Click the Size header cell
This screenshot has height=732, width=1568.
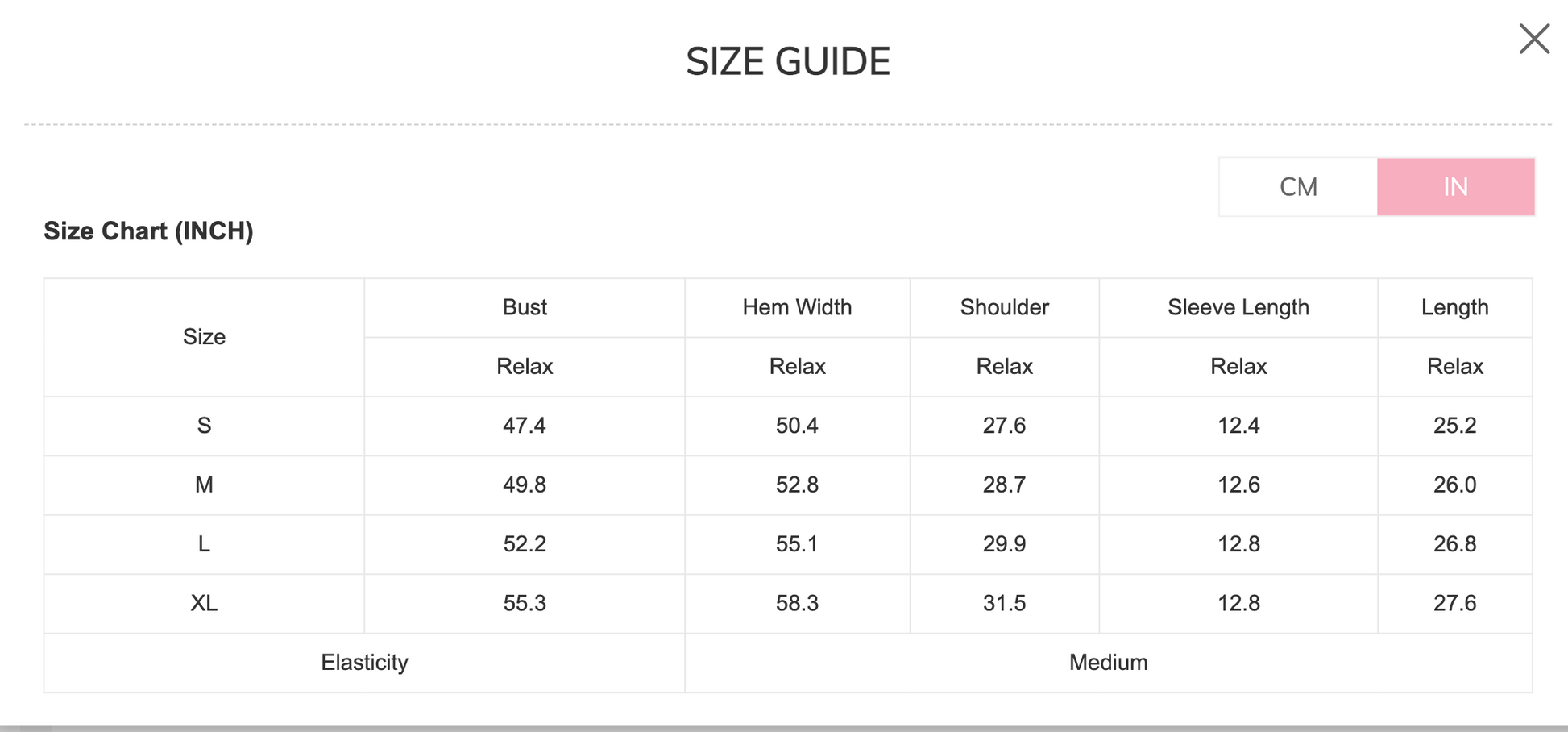204,337
